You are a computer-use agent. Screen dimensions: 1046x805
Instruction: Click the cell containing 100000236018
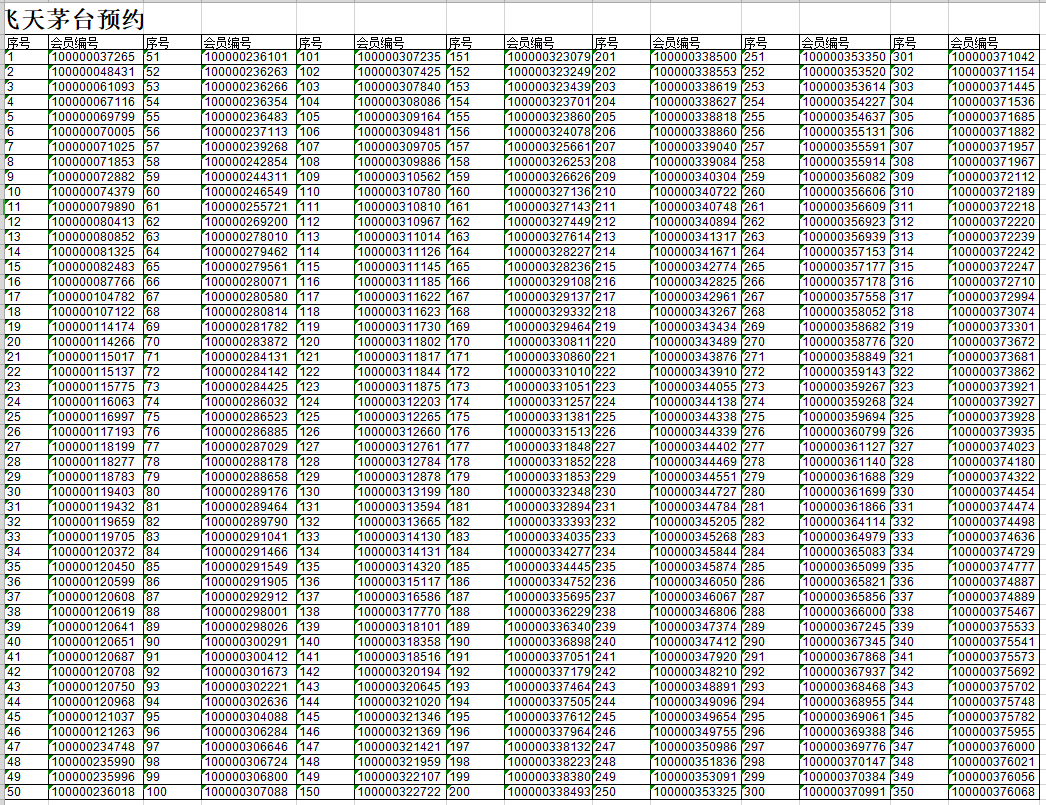click(94, 791)
